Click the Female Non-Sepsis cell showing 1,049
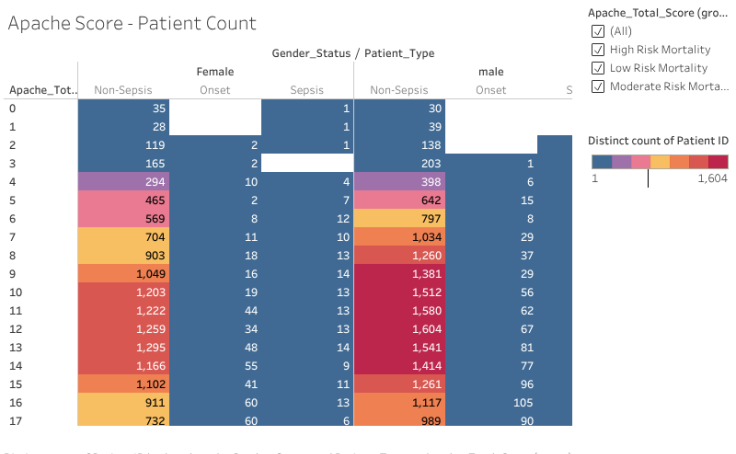736x454 pixels. click(123, 273)
